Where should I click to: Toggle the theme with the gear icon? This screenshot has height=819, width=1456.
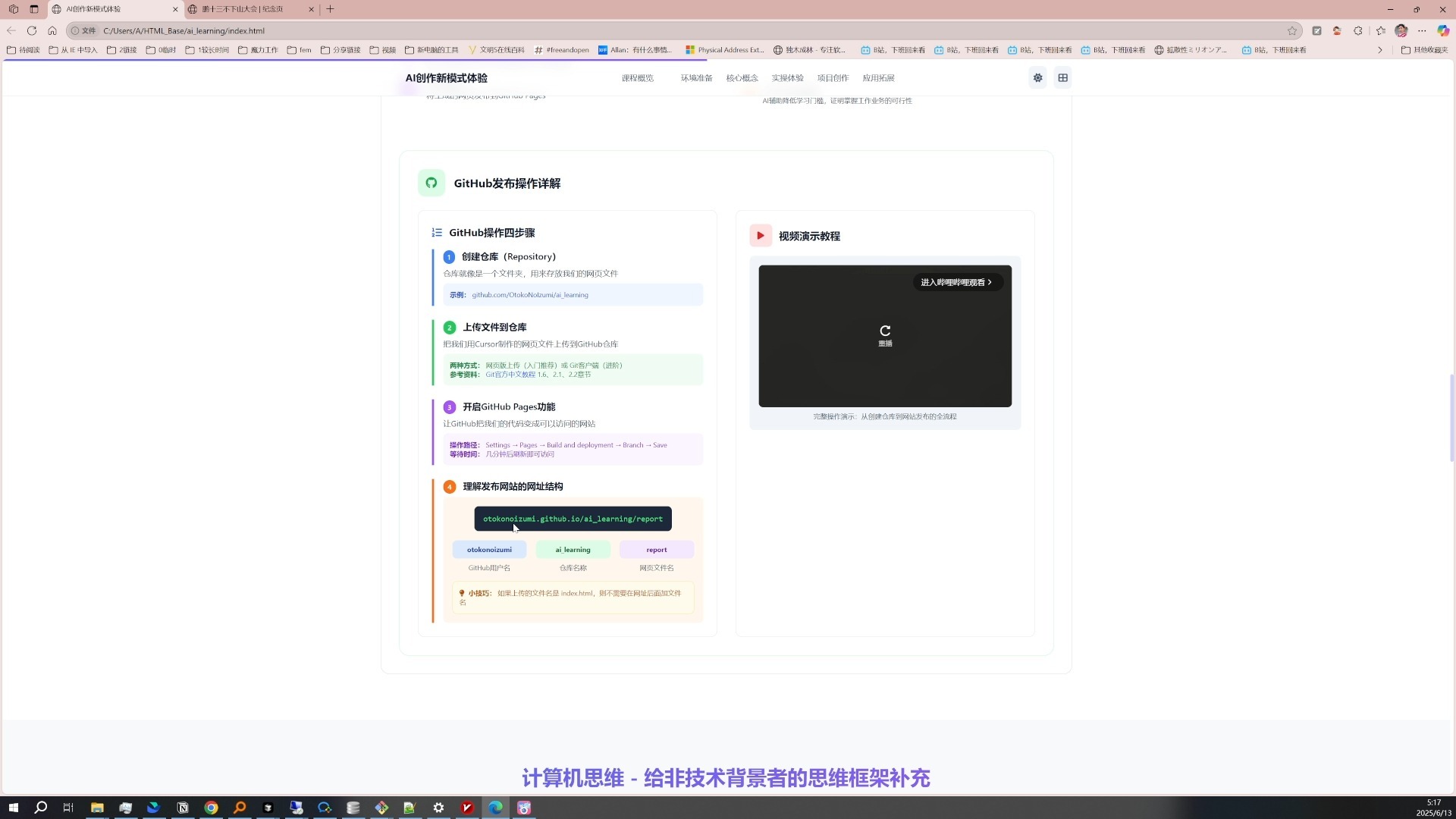tap(1037, 78)
